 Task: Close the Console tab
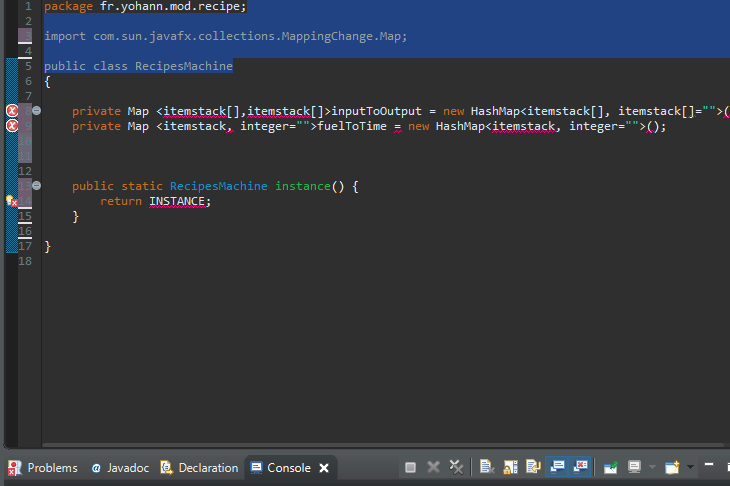(322, 468)
